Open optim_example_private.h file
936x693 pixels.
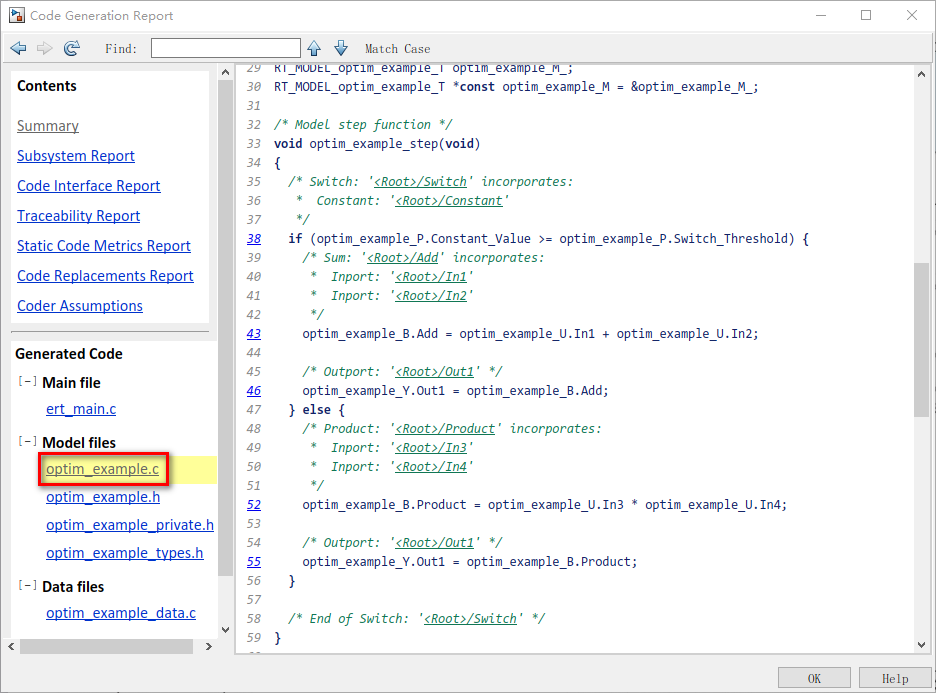tap(130, 525)
